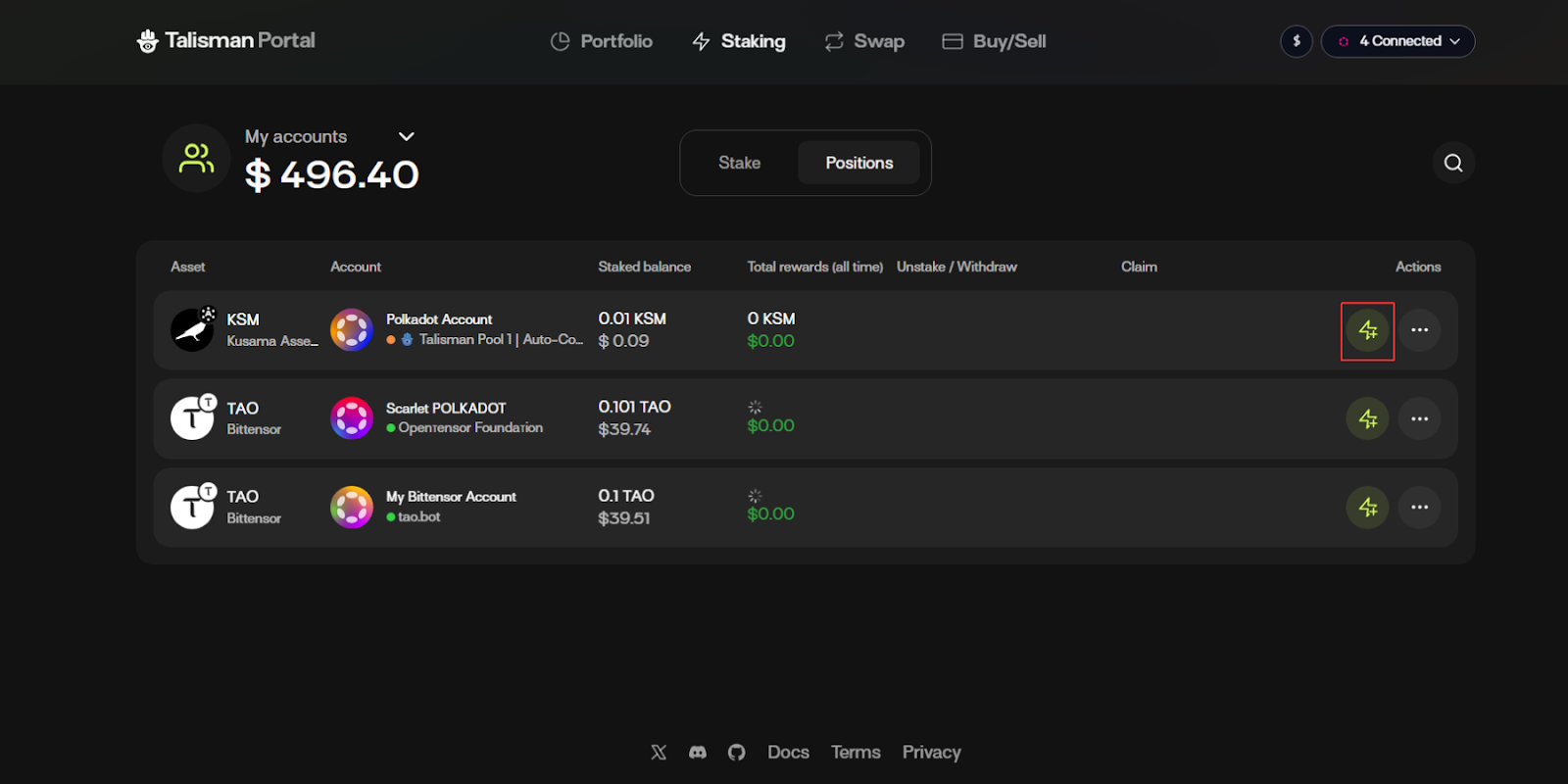1568x784 pixels.
Task: Click the Talisman Portal logo
Action: [x=226, y=41]
